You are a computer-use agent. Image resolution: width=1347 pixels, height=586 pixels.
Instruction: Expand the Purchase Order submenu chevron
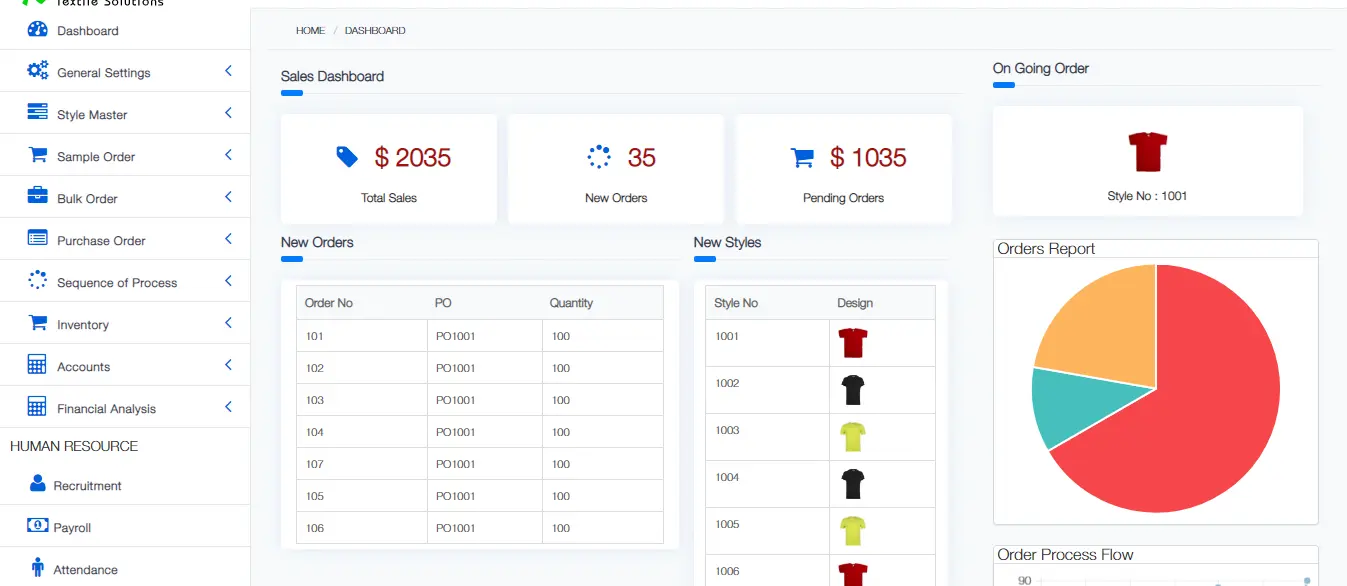[228, 239]
